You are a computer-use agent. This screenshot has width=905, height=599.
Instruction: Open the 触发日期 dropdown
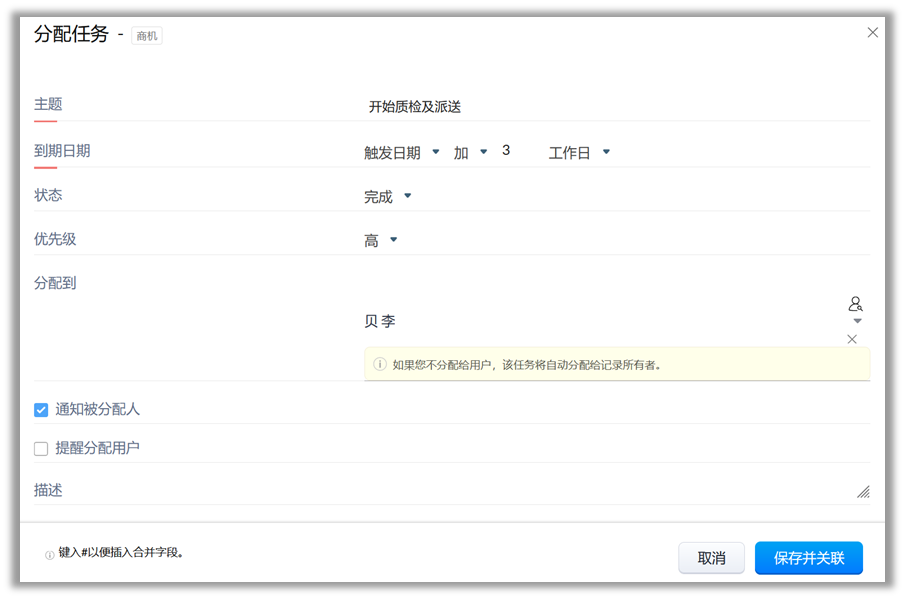(402, 153)
